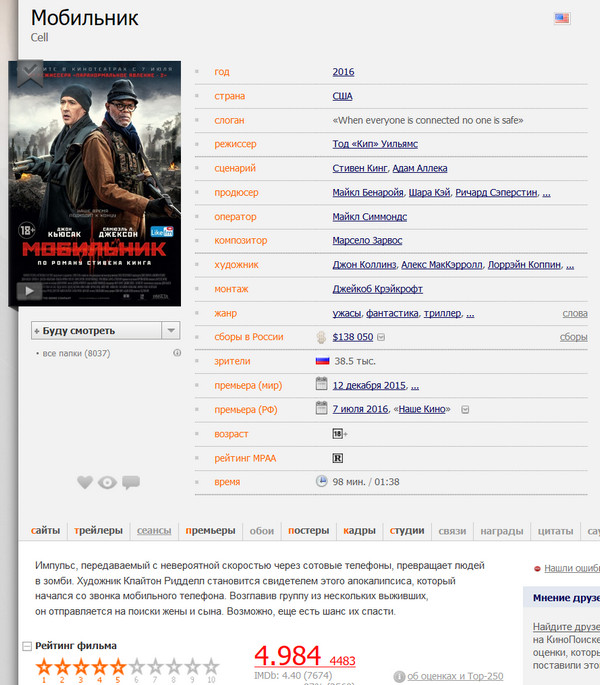Collapse the Рейтинг фильма section
600x685 pixels.
(x=27, y=646)
